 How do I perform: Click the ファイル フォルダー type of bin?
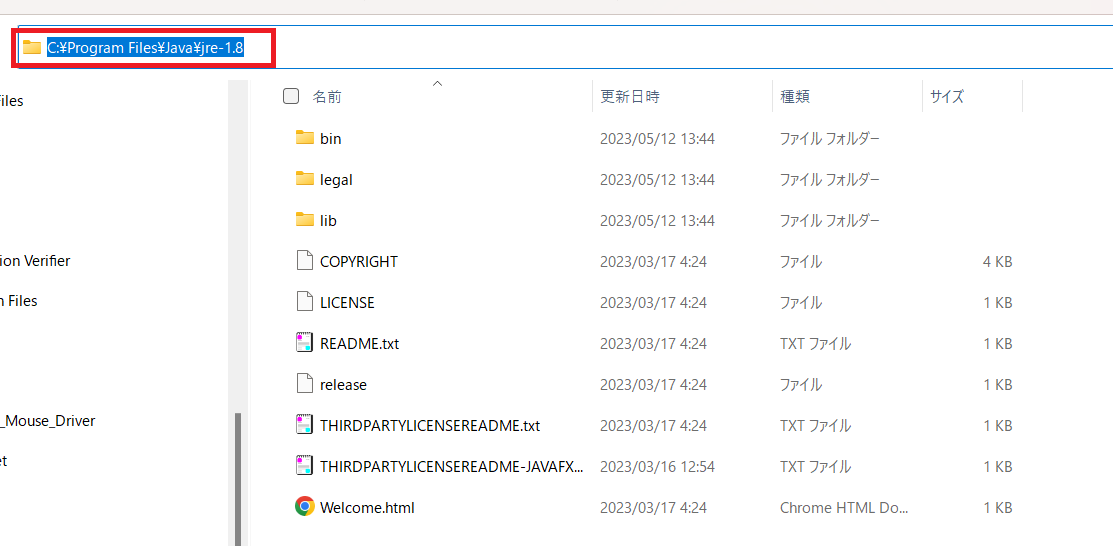830,138
